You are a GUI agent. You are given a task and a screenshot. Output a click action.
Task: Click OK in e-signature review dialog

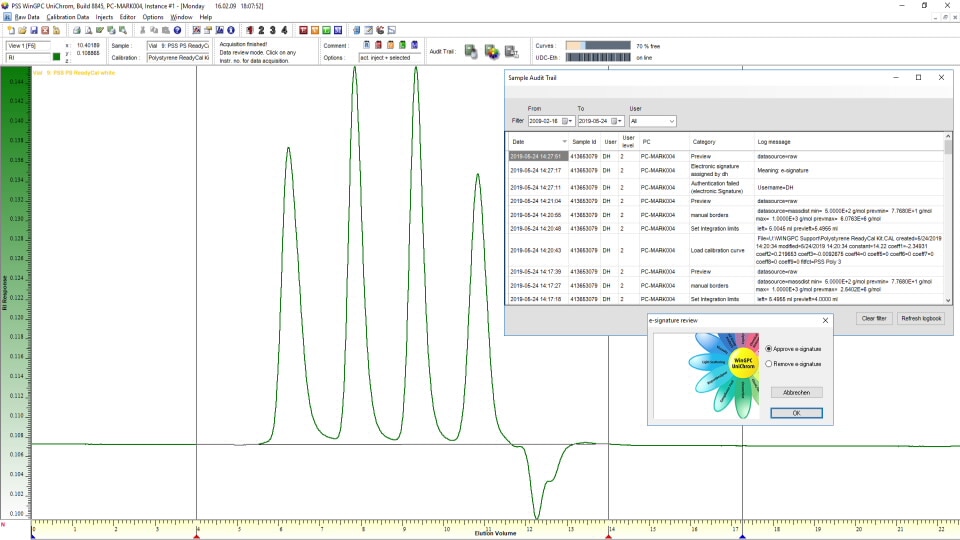[x=796, y=413]
